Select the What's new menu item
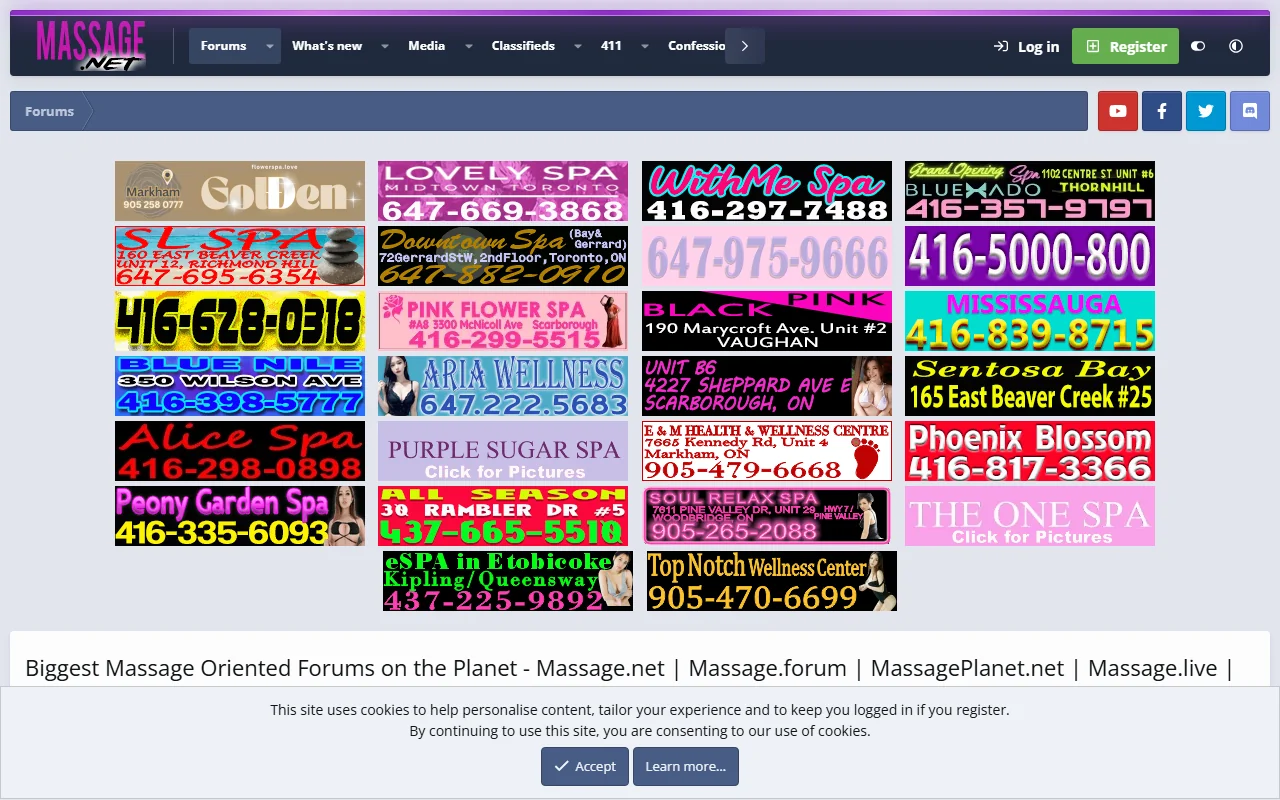 326,46
